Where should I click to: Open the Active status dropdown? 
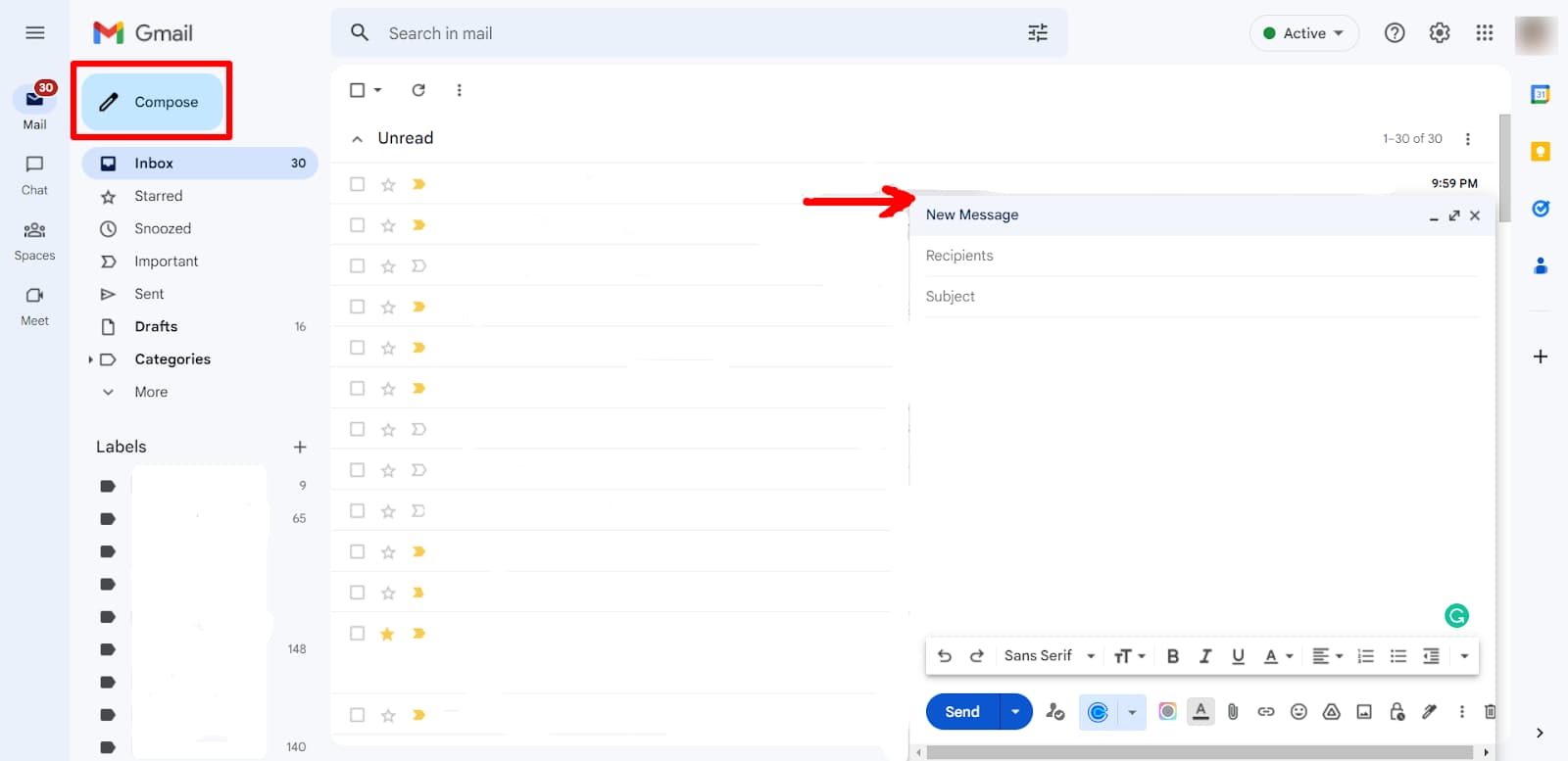1303,33
